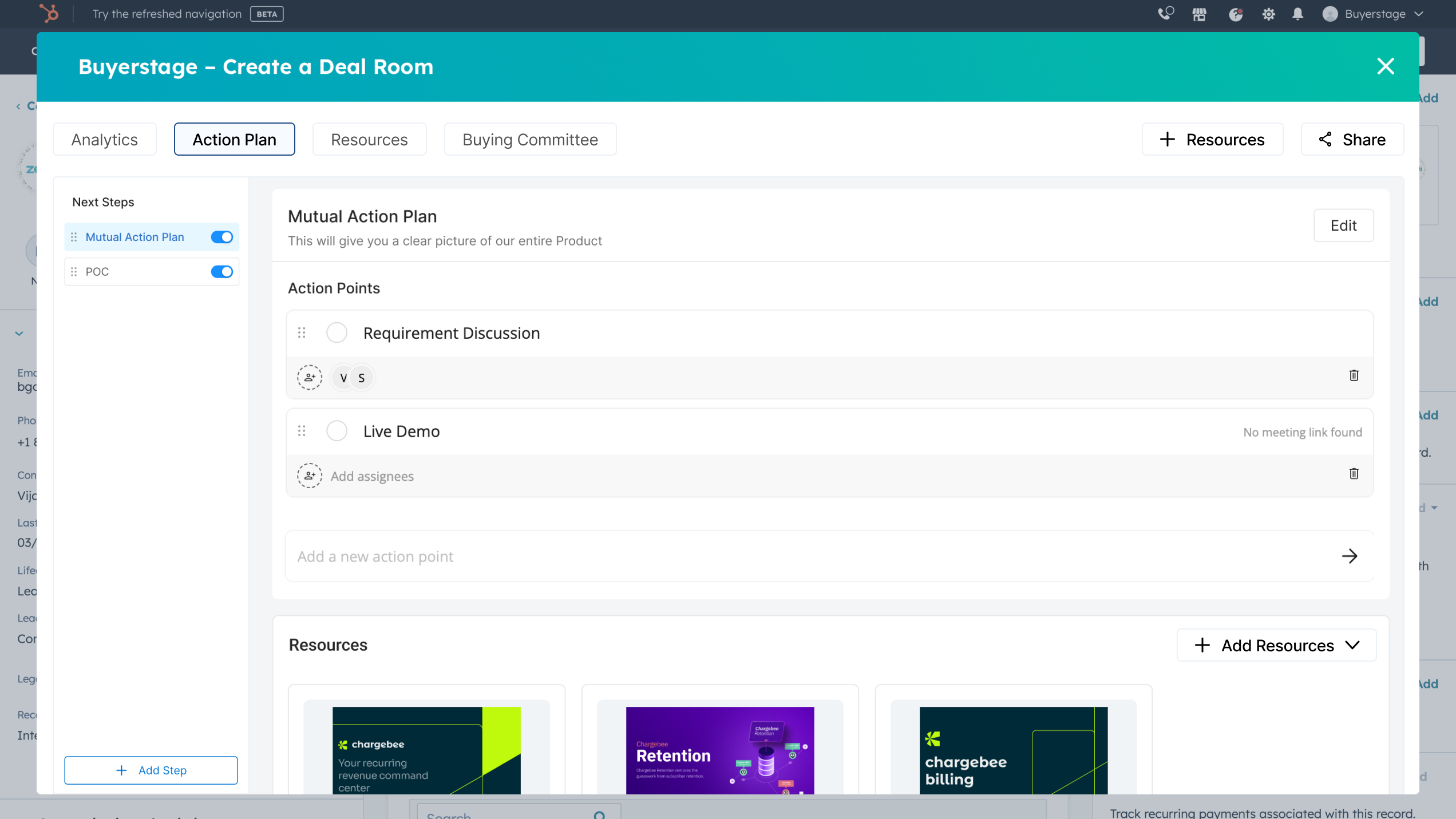Check off the Live Demo action point
1456x819 pixels.
pos(337,431)
